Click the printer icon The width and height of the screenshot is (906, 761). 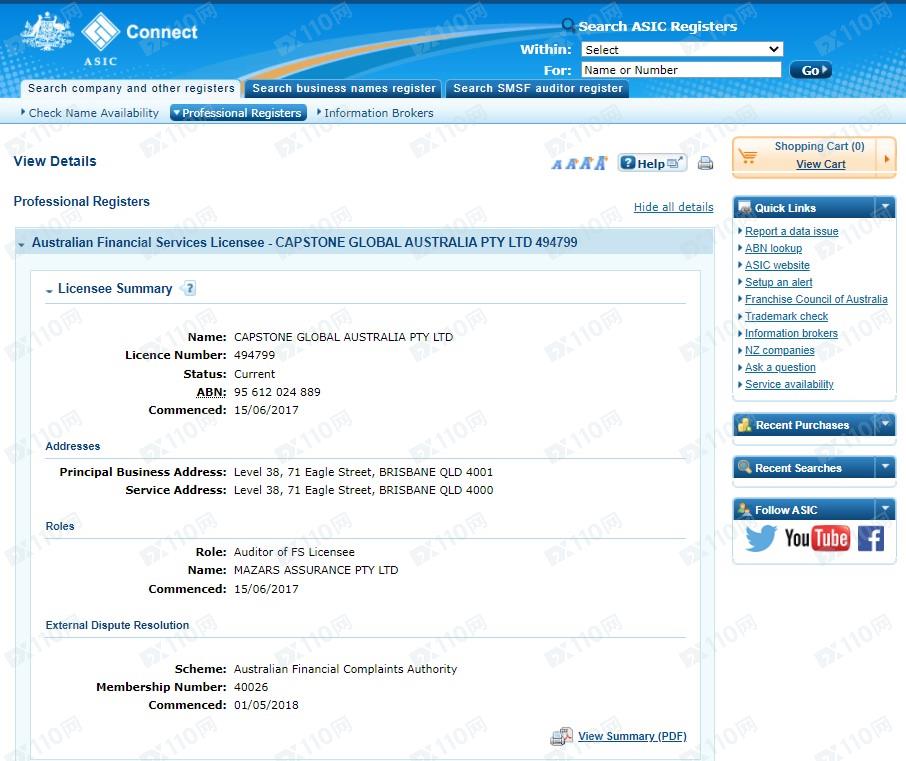click(705, 164)
